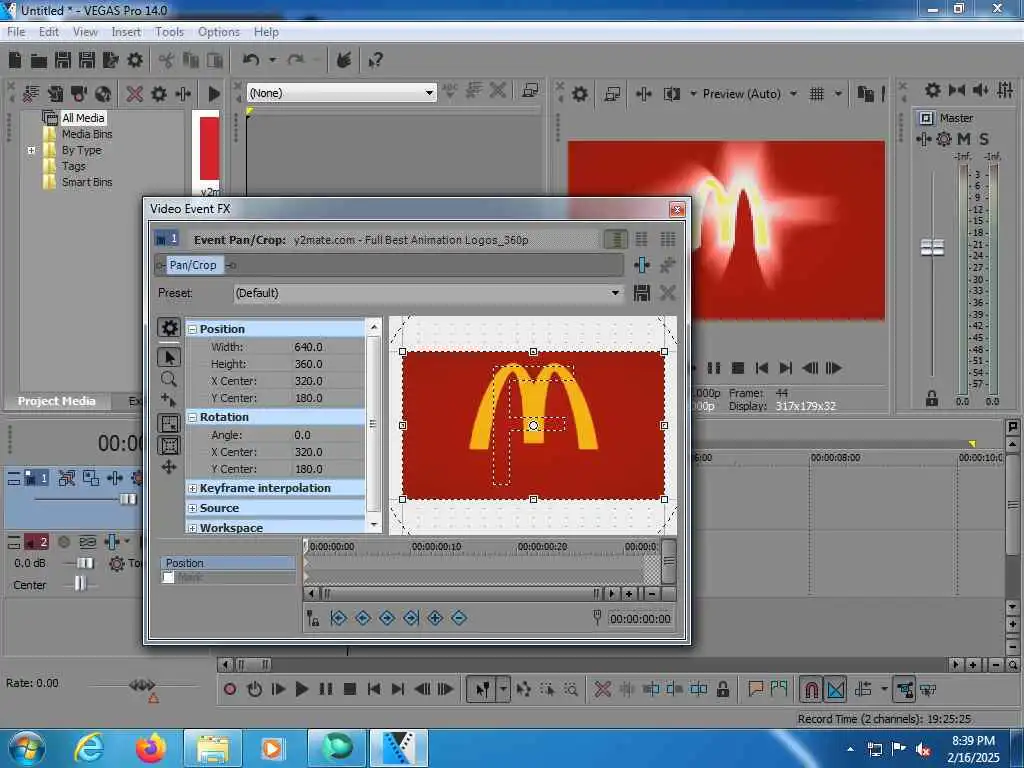Select the Position keyframe row
Viewport: 1024px width, 768px height.
pos(228,563)
